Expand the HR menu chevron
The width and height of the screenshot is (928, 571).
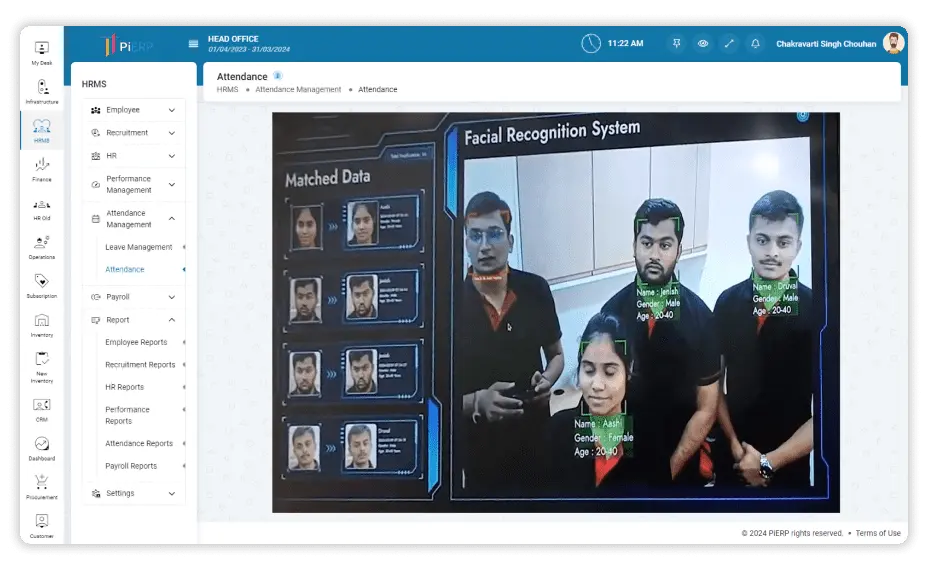click(x=172, y=156)
